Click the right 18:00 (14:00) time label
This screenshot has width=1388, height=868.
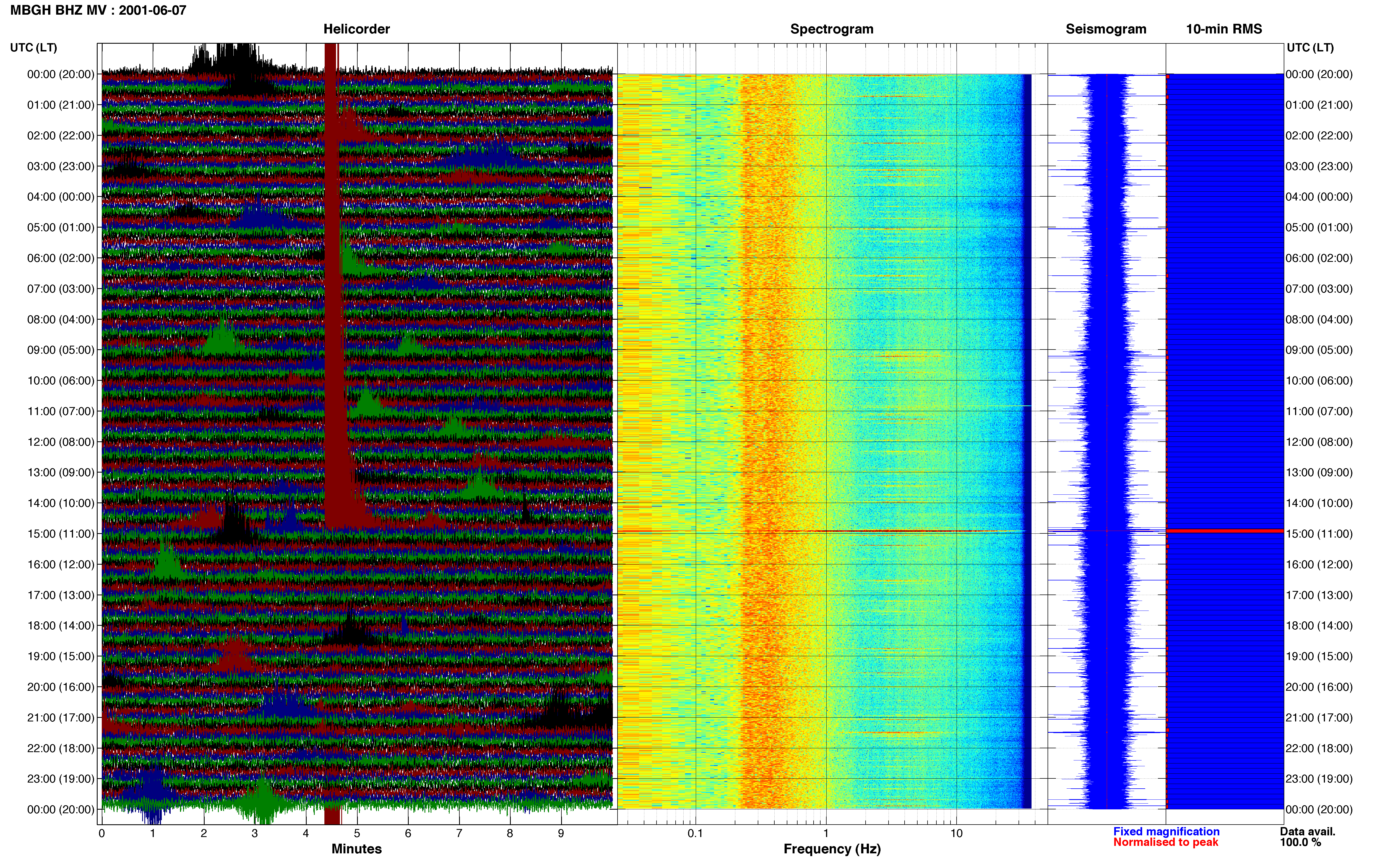[1319, 626]
